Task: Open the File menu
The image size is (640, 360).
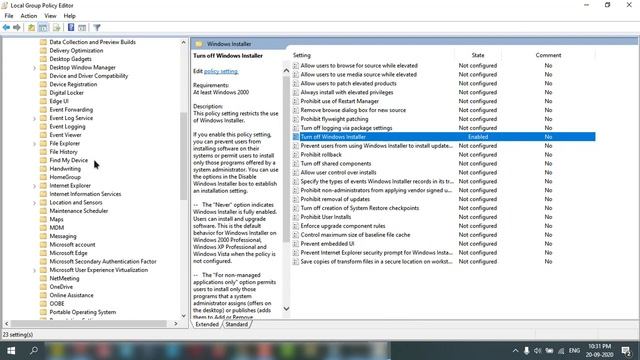Action: click(x=9, y=16)
